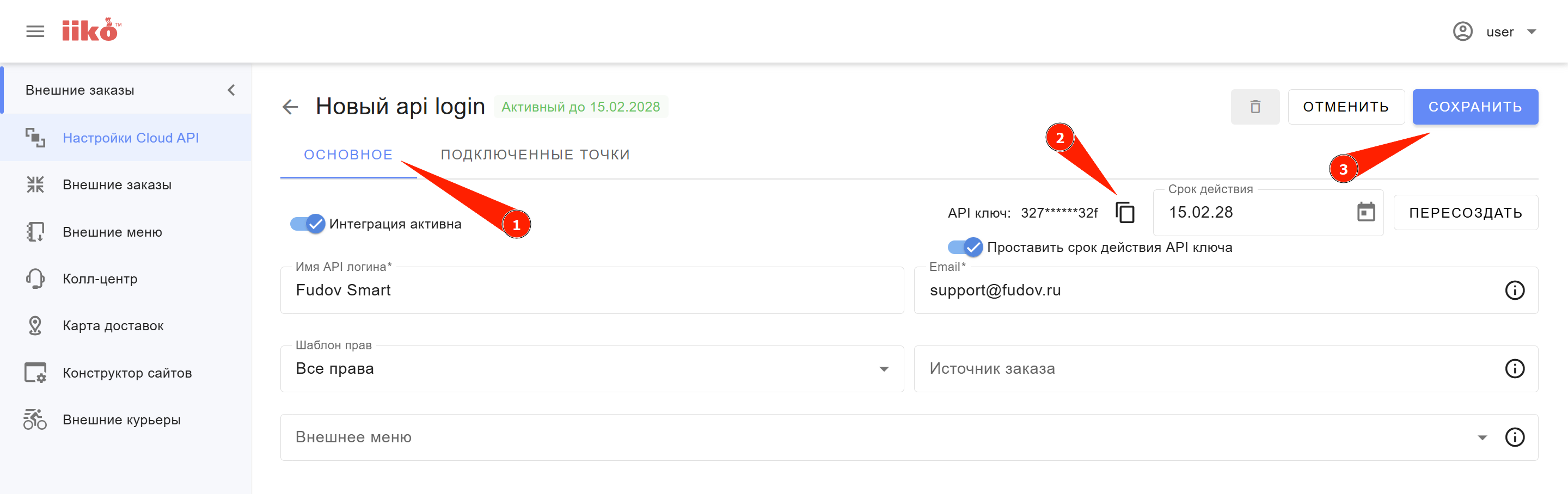Click the delete trash icon button

[x=1254, y=107]
